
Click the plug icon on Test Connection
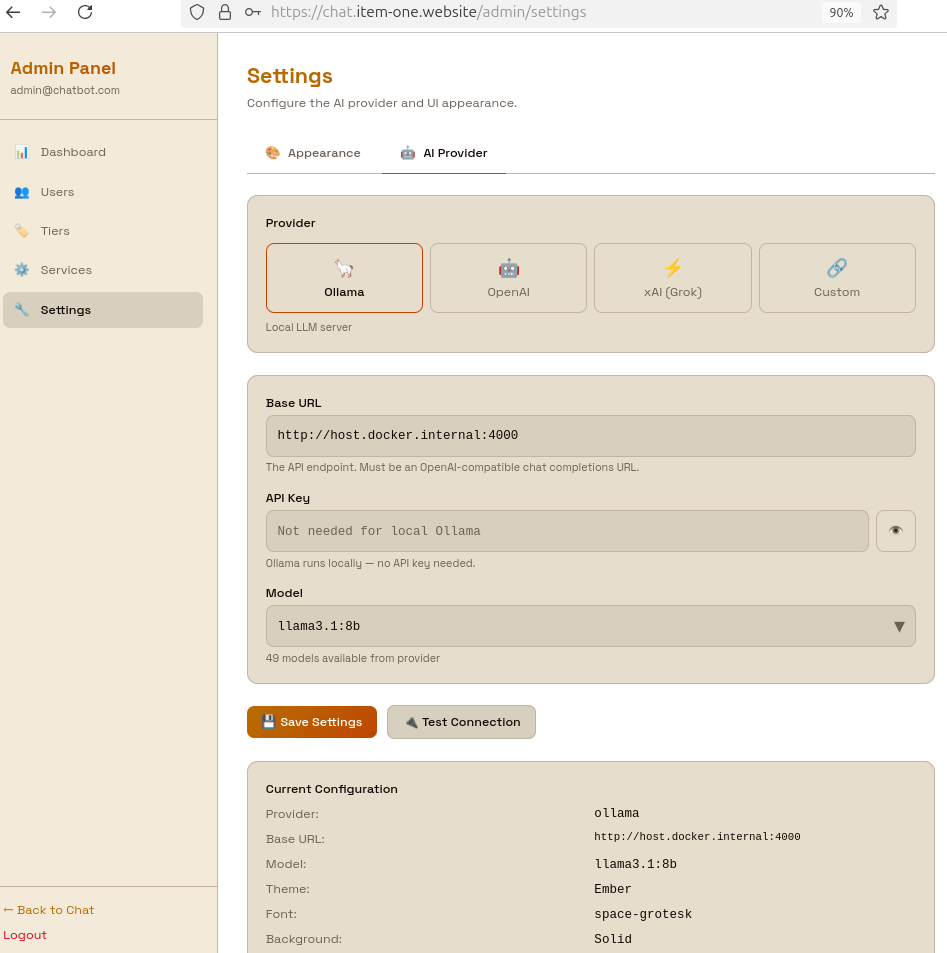point(412,722)
